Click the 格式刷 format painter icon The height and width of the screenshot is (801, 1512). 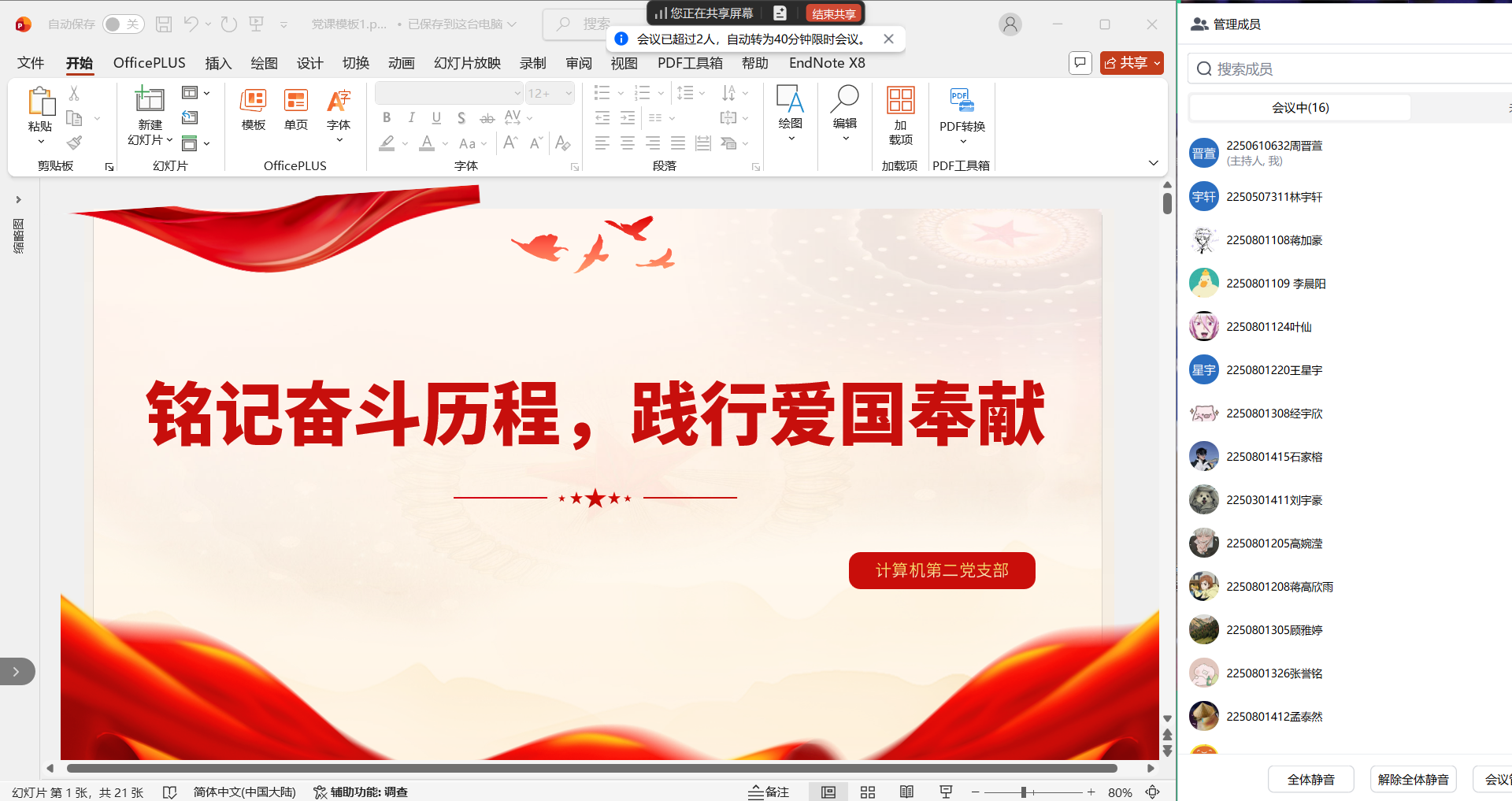pyautogui.click(x=74, y=143)
